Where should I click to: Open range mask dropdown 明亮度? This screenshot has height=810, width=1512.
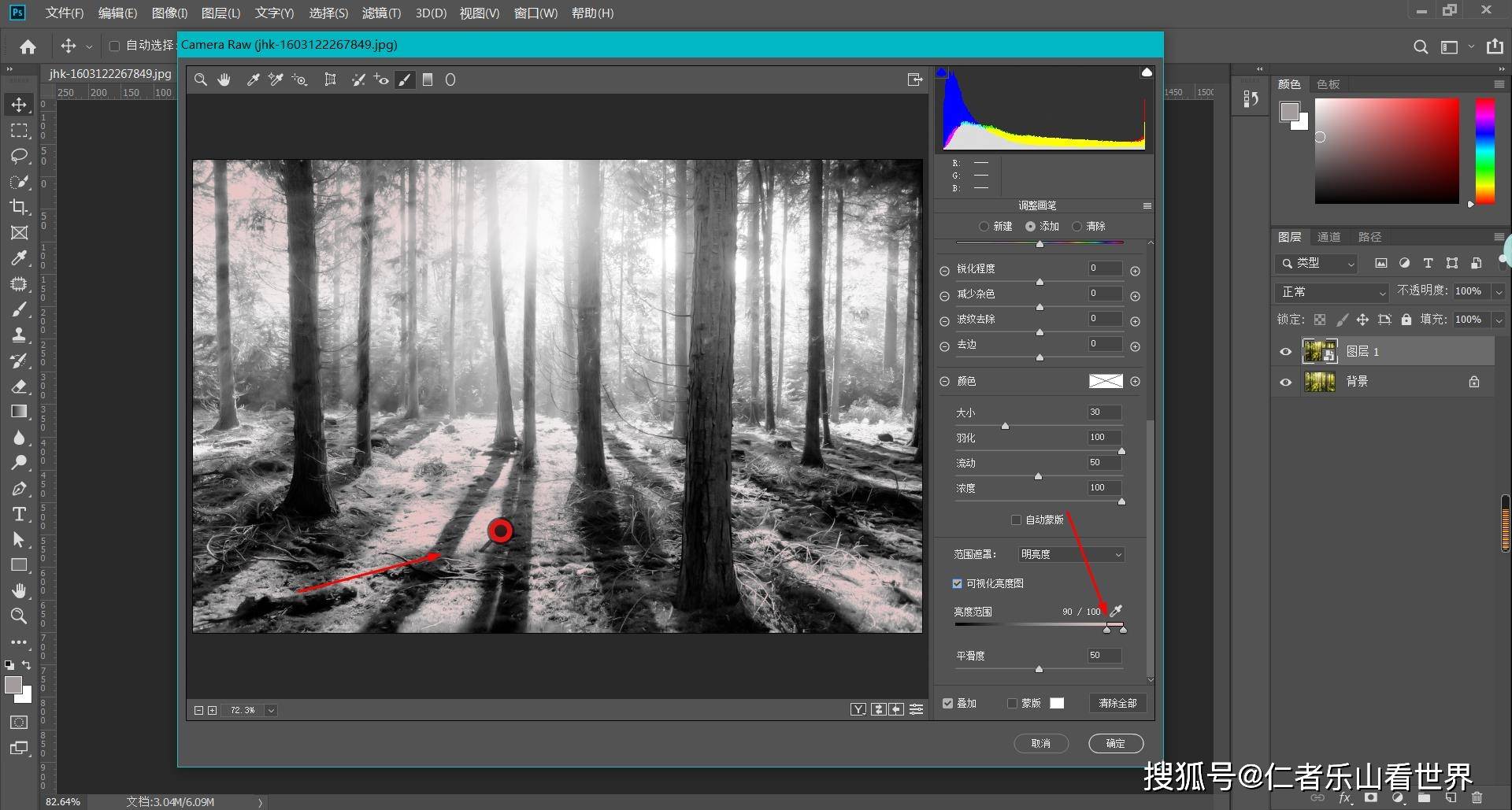point(1071,554)
